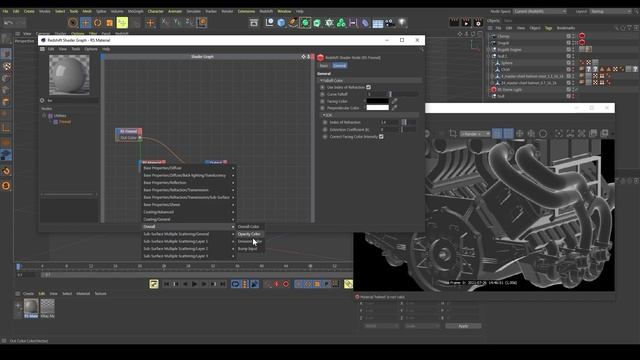The image size is (640, 360).
Task: Click the crop region icon in render view
Action: 453,133
